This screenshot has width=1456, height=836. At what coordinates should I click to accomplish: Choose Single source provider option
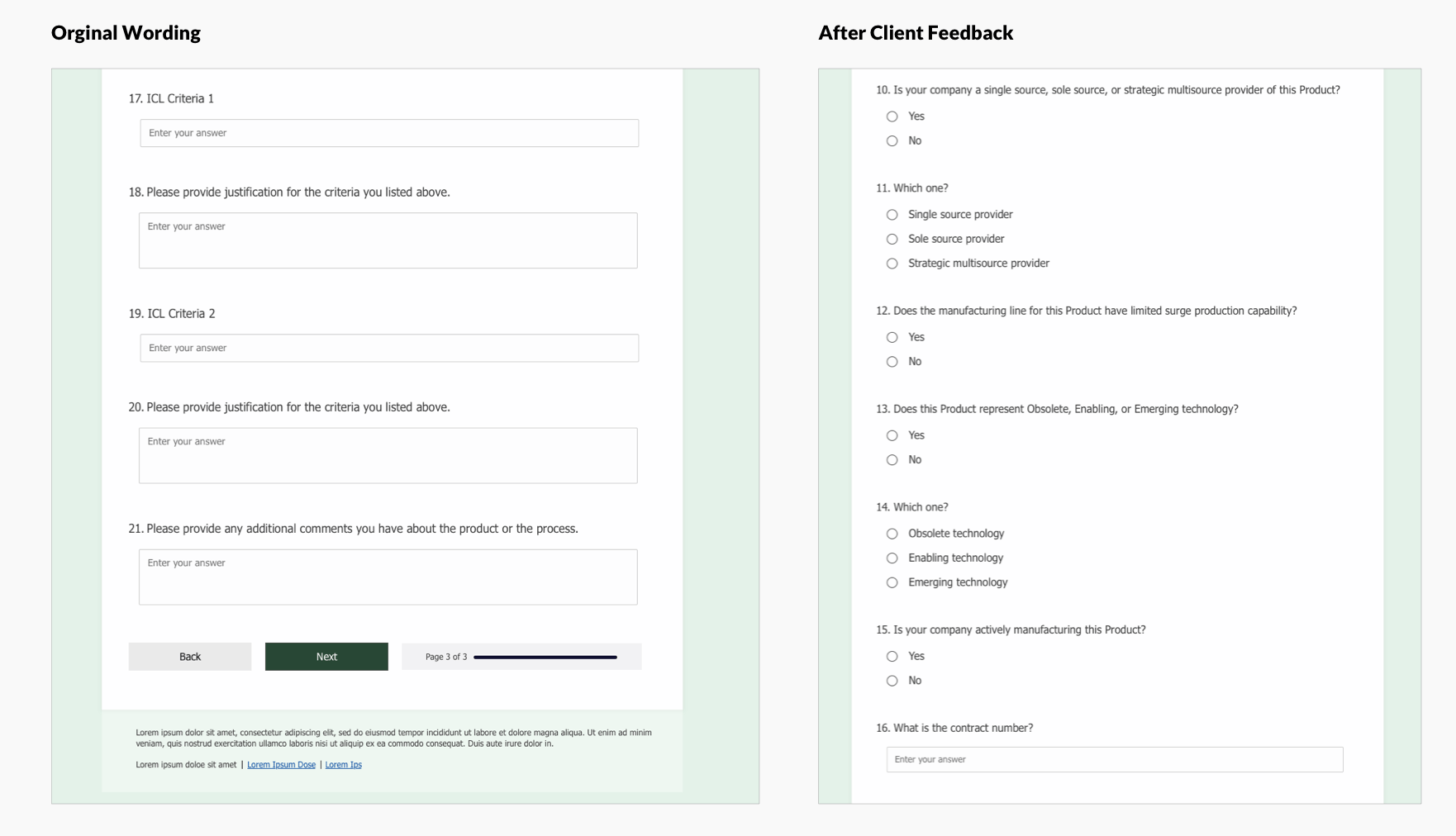[x=892, y=215]
